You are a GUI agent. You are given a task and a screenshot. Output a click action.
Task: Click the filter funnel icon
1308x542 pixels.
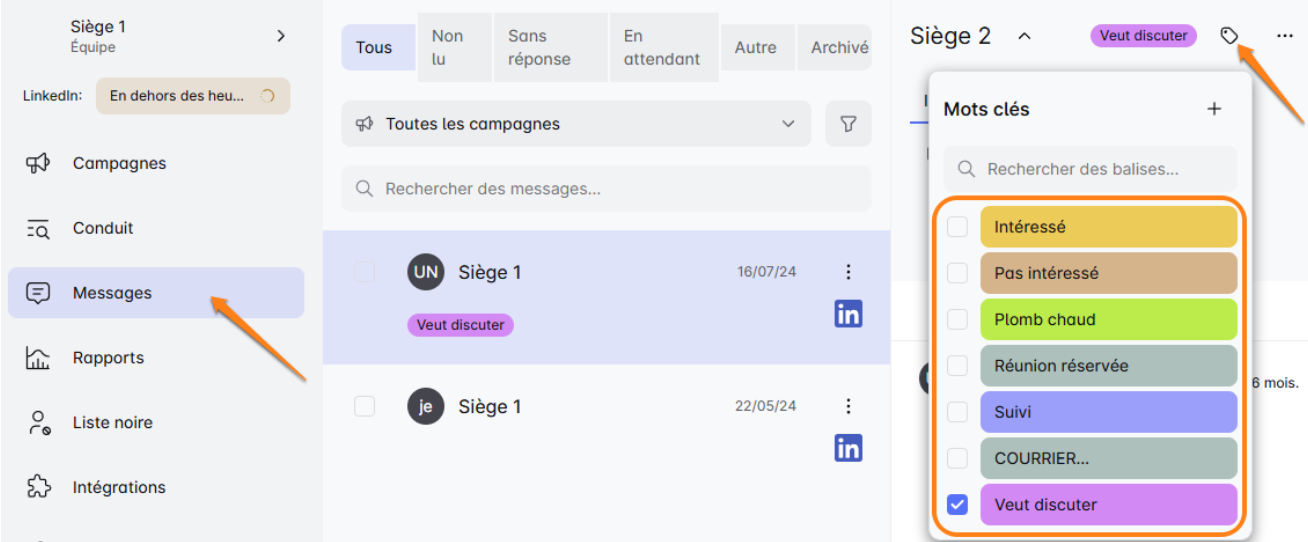click(x=848, y=124)
